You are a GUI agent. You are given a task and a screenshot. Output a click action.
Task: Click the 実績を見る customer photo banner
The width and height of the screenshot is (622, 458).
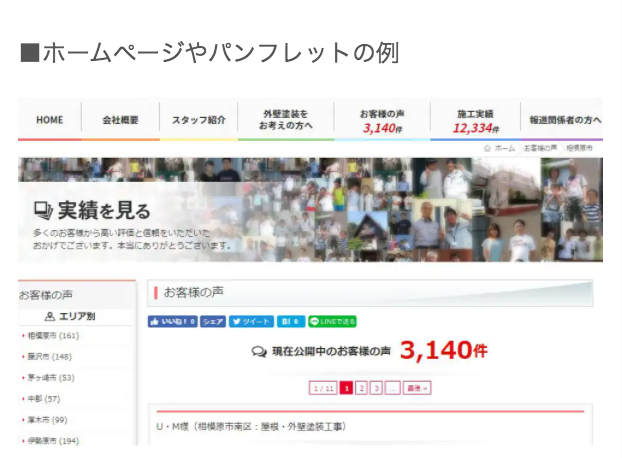pyautogui.click(x=310, y=210)
